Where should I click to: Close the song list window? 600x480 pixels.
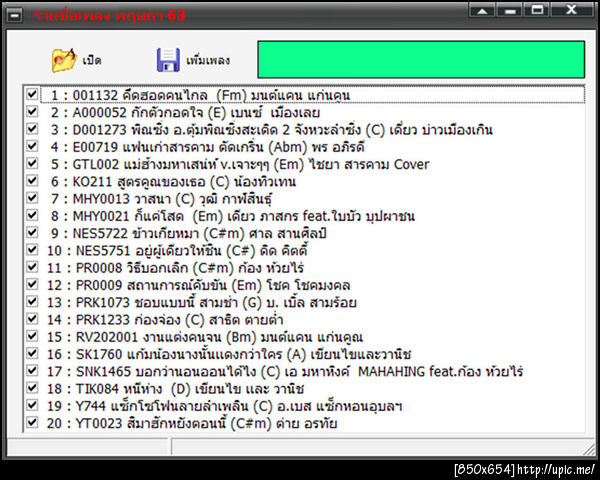pos(571,10)
